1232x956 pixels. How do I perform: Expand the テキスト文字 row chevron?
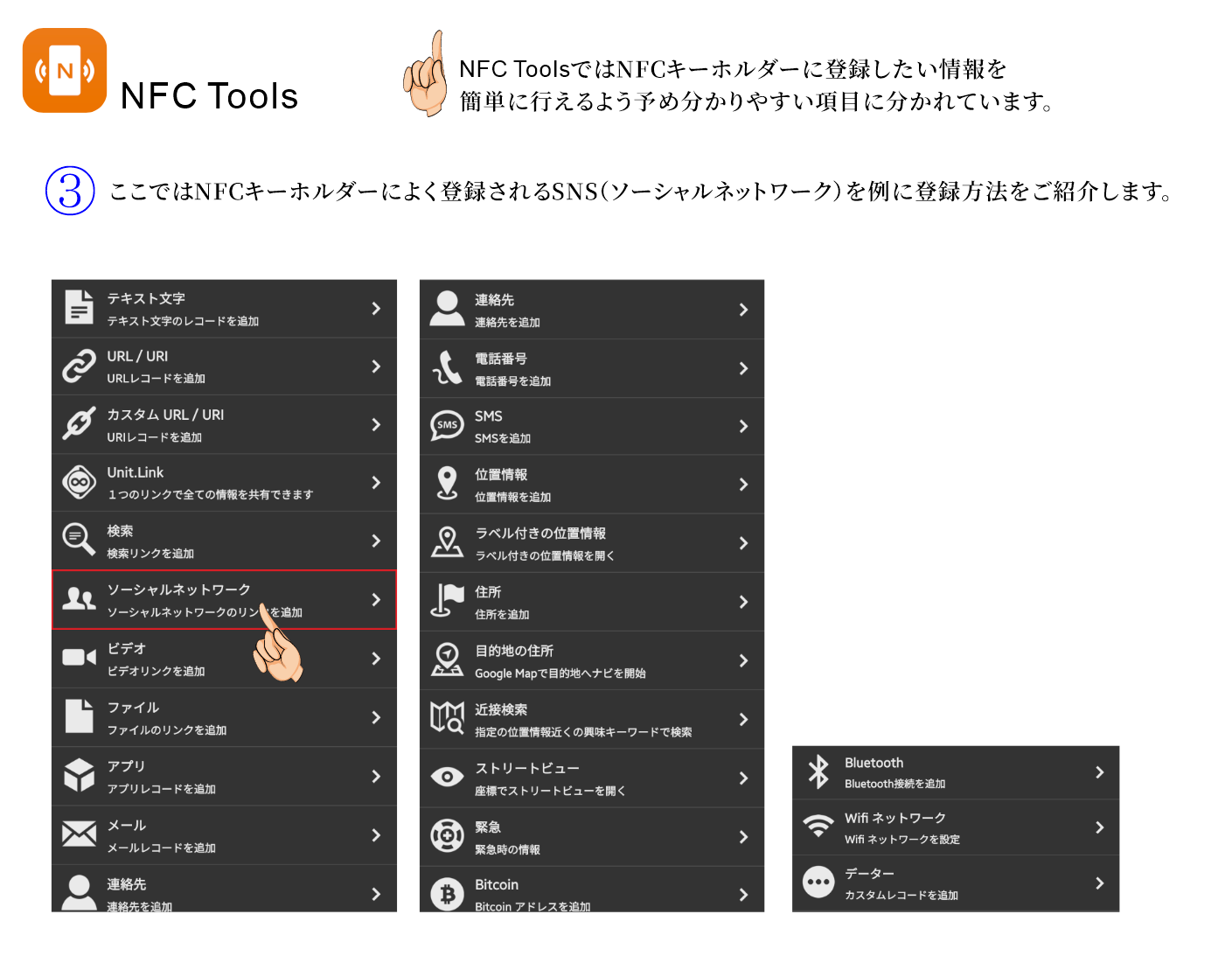pos(376,308)
